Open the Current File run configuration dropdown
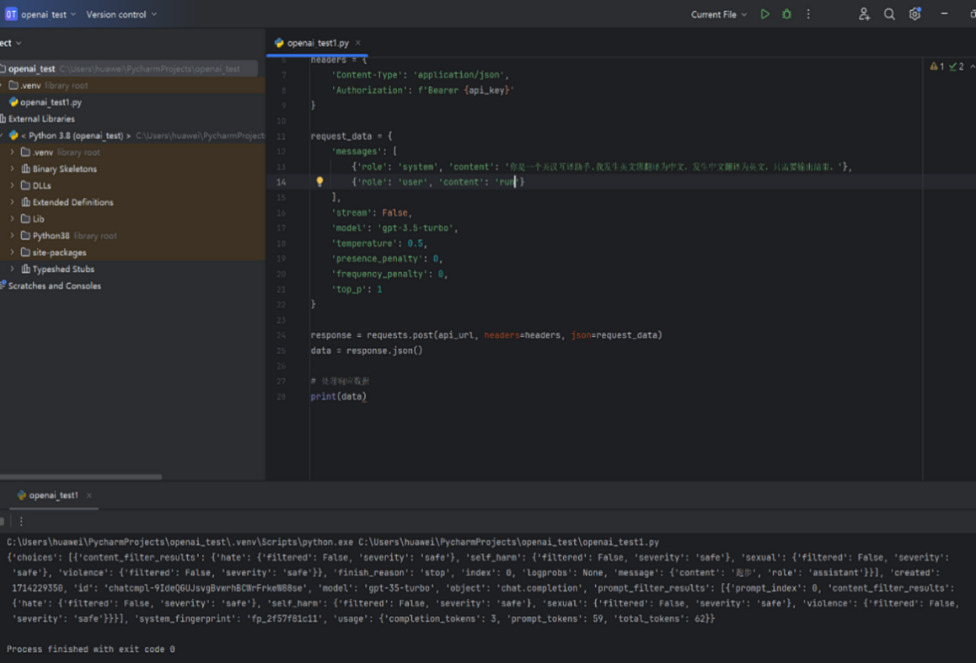The height and width of the screenshot is (663, 976). click(719, 14)
